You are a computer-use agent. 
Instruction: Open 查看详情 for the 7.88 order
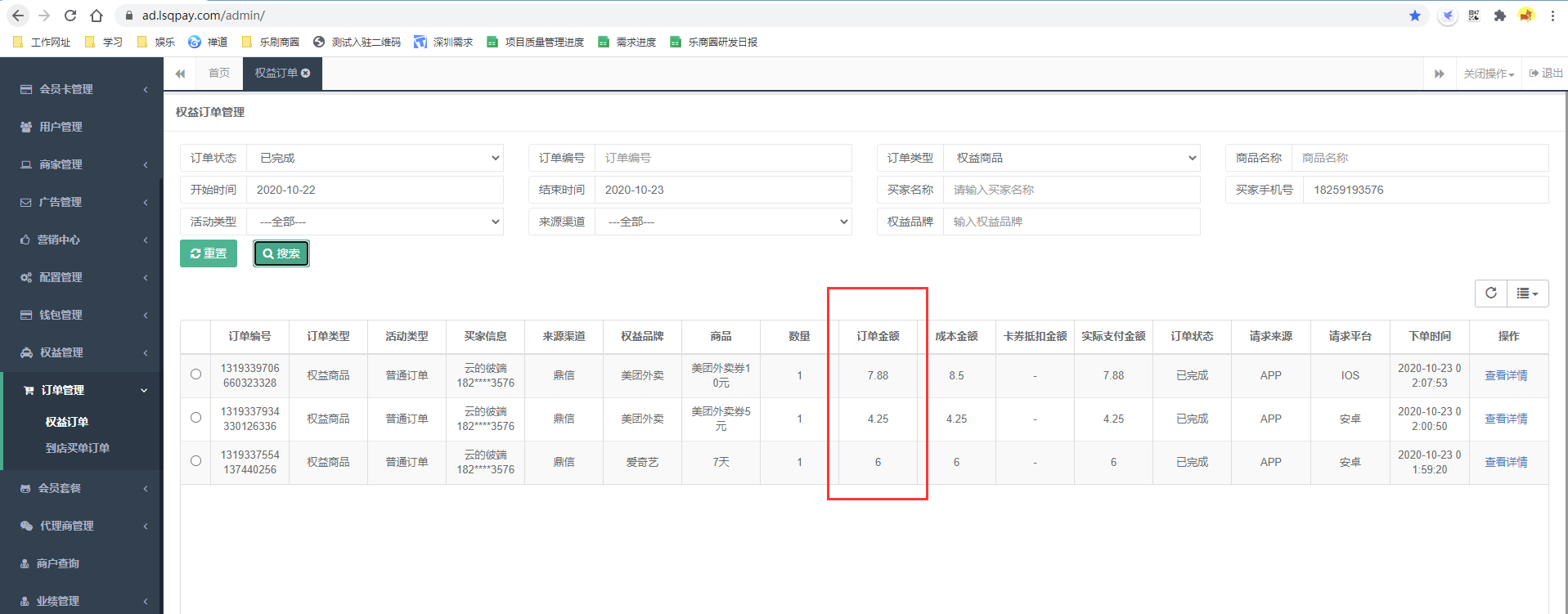[1506, 375]
